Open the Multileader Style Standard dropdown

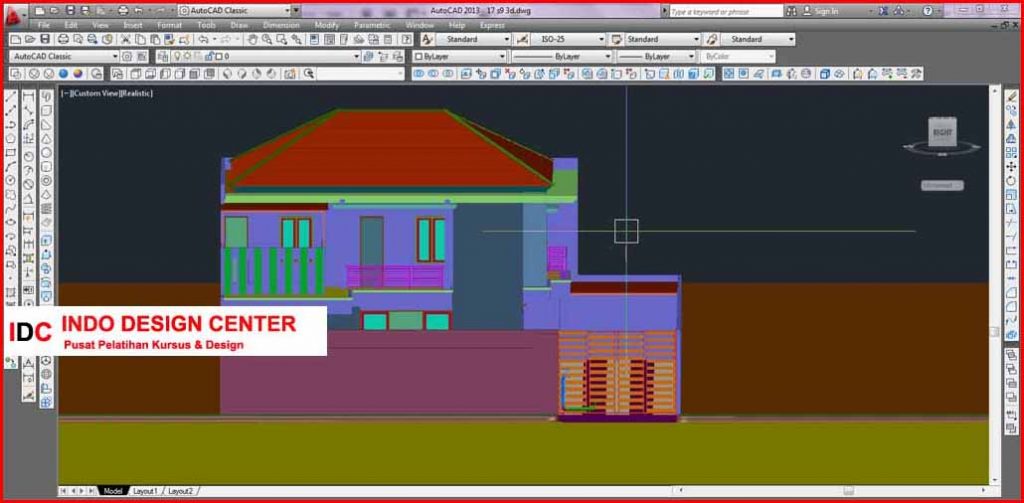pyautogui.click(x=791, y=39)
